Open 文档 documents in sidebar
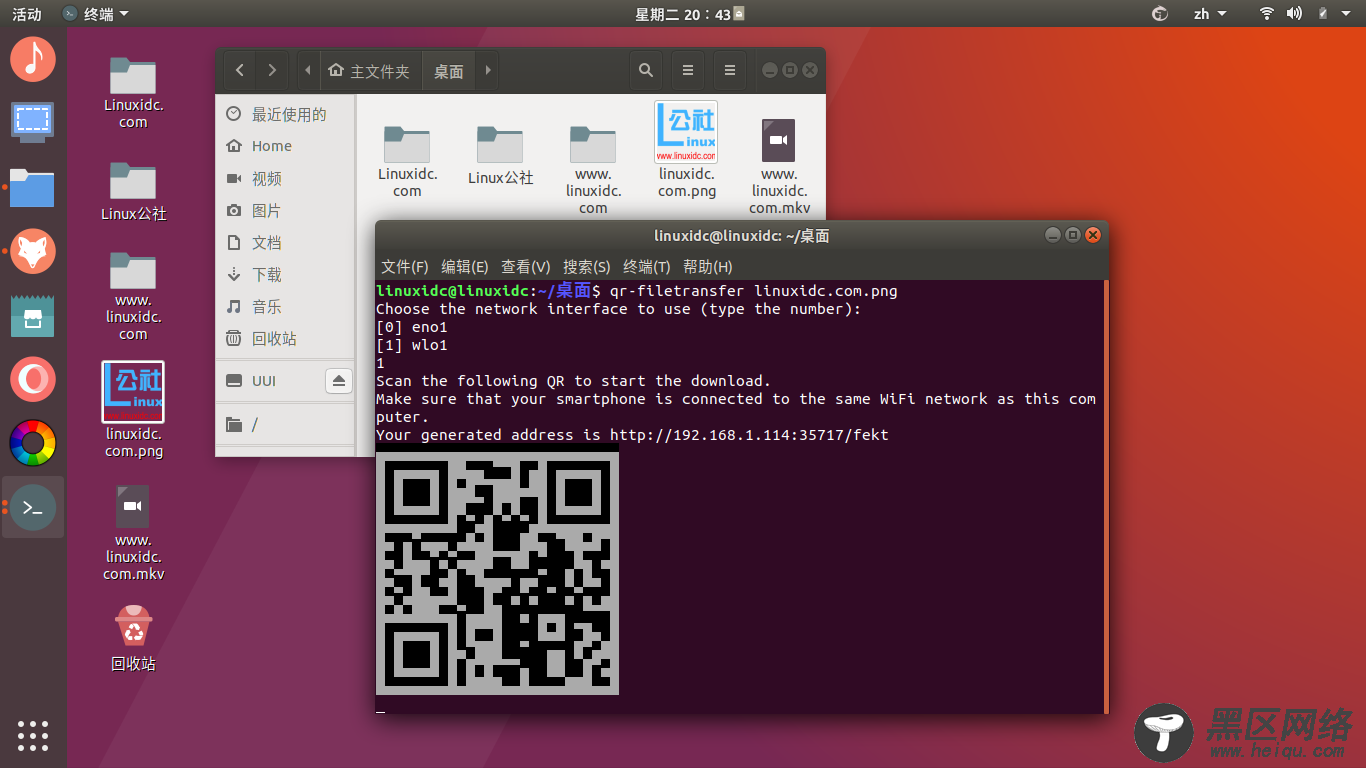 285,242
